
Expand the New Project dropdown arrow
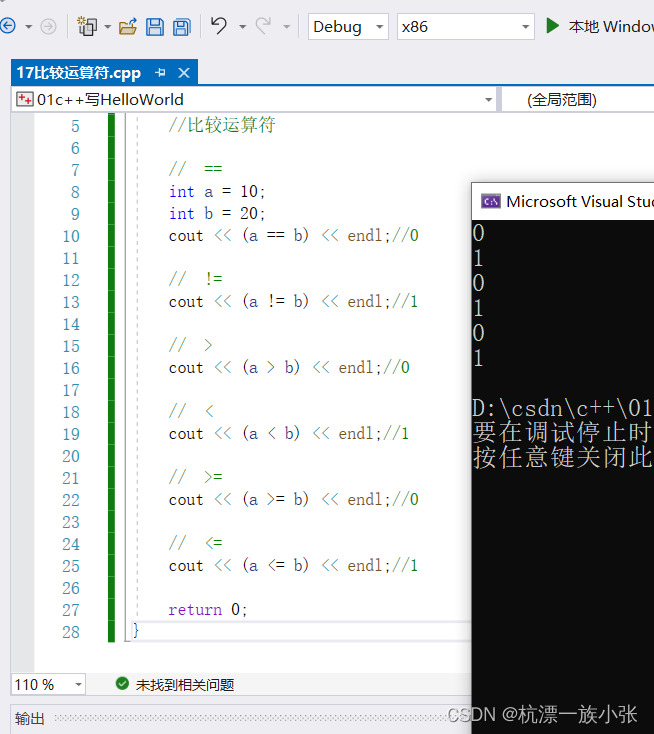click(107, 27)
